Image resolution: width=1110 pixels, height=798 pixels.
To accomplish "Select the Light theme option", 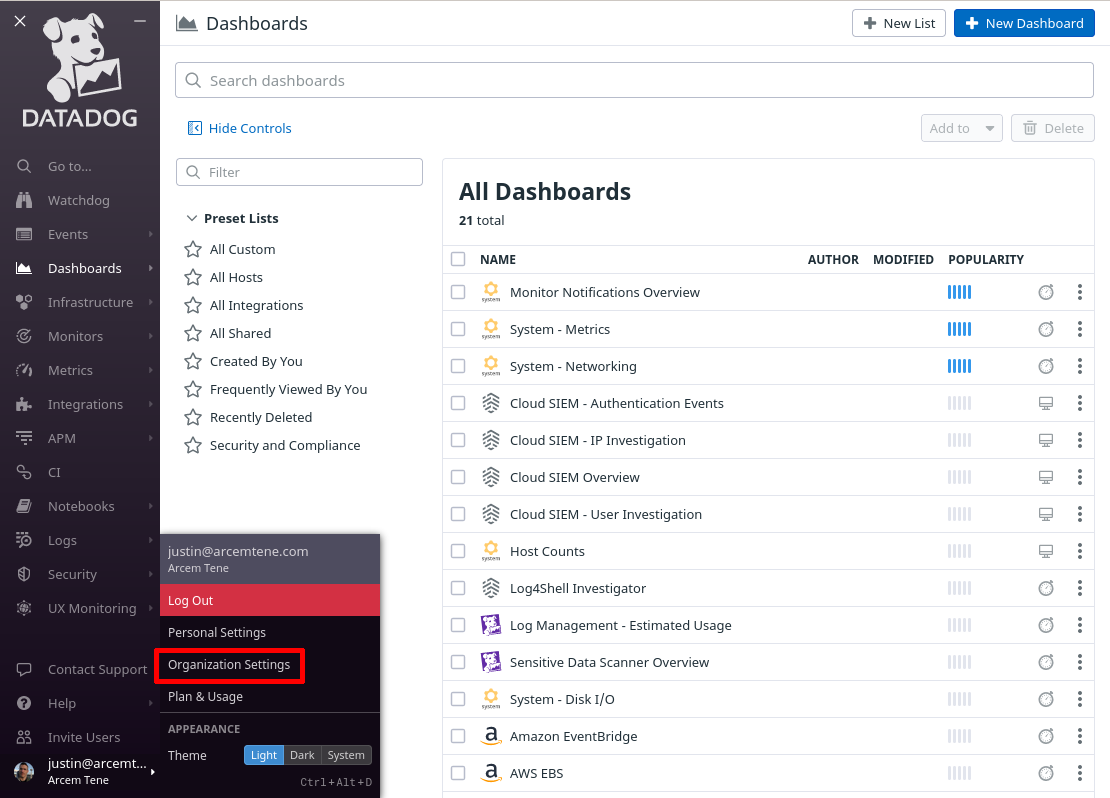I will click(264, 756).
